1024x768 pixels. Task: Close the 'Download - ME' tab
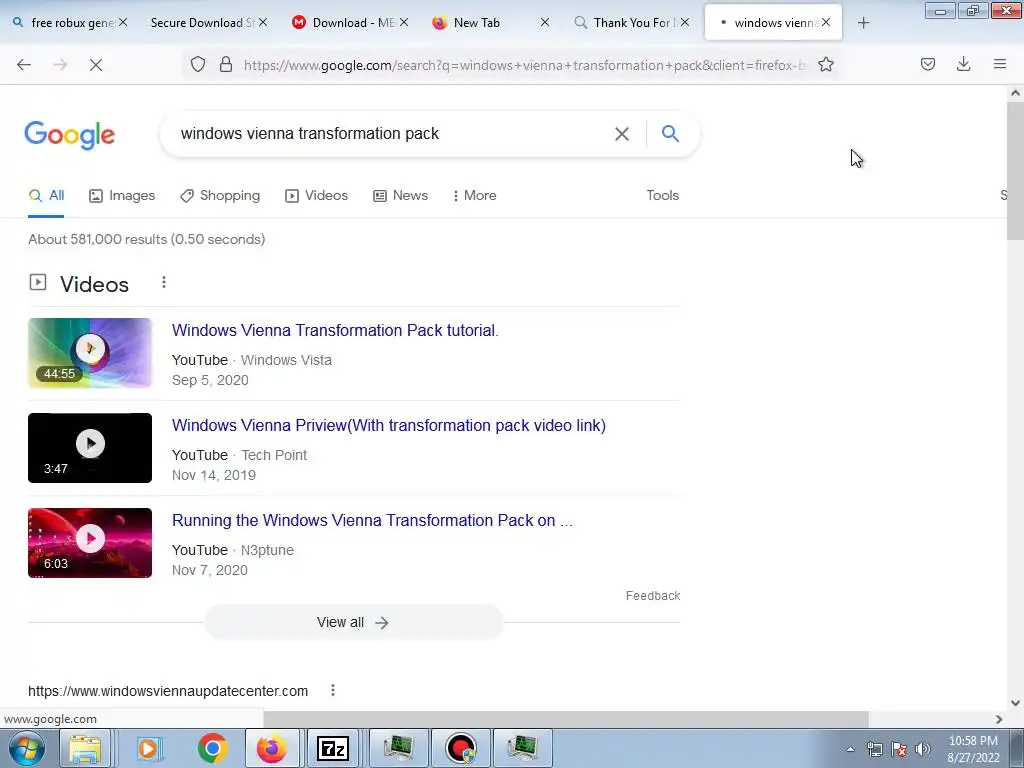tap(404, 22)
